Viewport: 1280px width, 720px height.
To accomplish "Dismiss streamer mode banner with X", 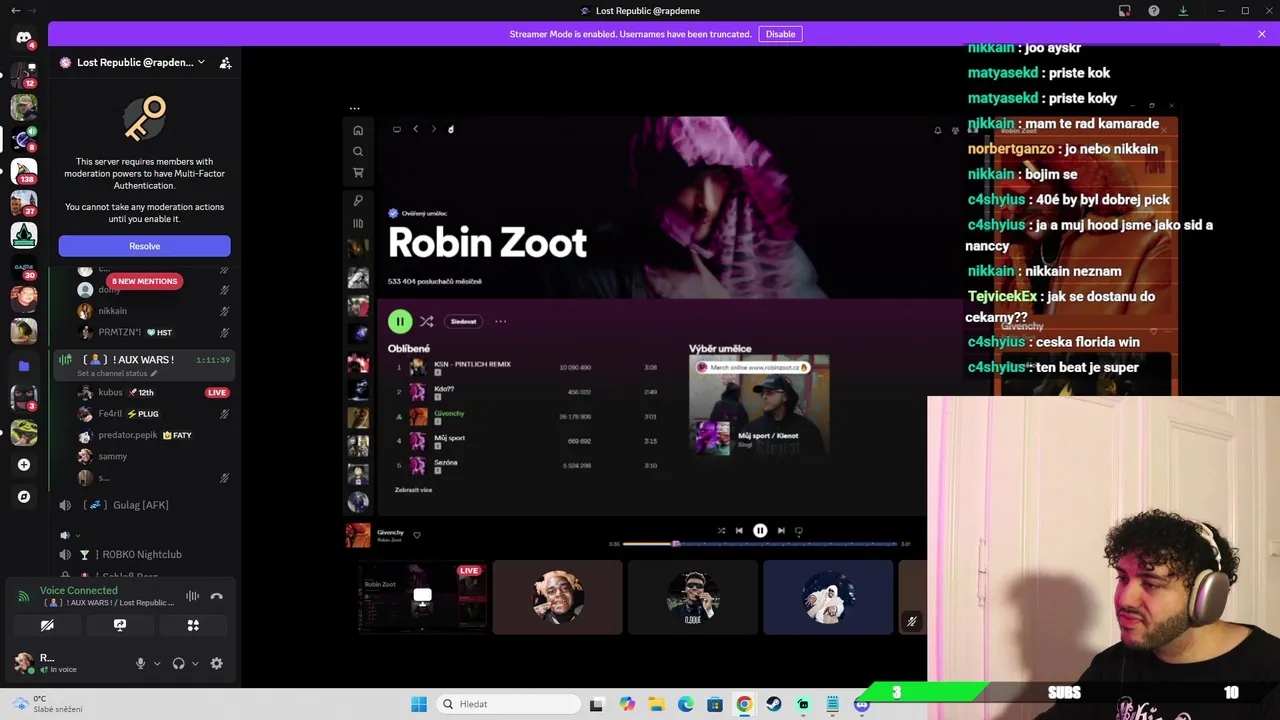I will click(1262, 34).
